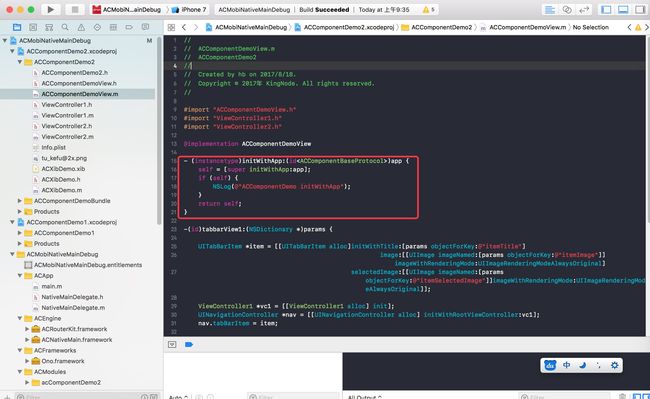Expand the Ono.framework item

pos(27,361)
